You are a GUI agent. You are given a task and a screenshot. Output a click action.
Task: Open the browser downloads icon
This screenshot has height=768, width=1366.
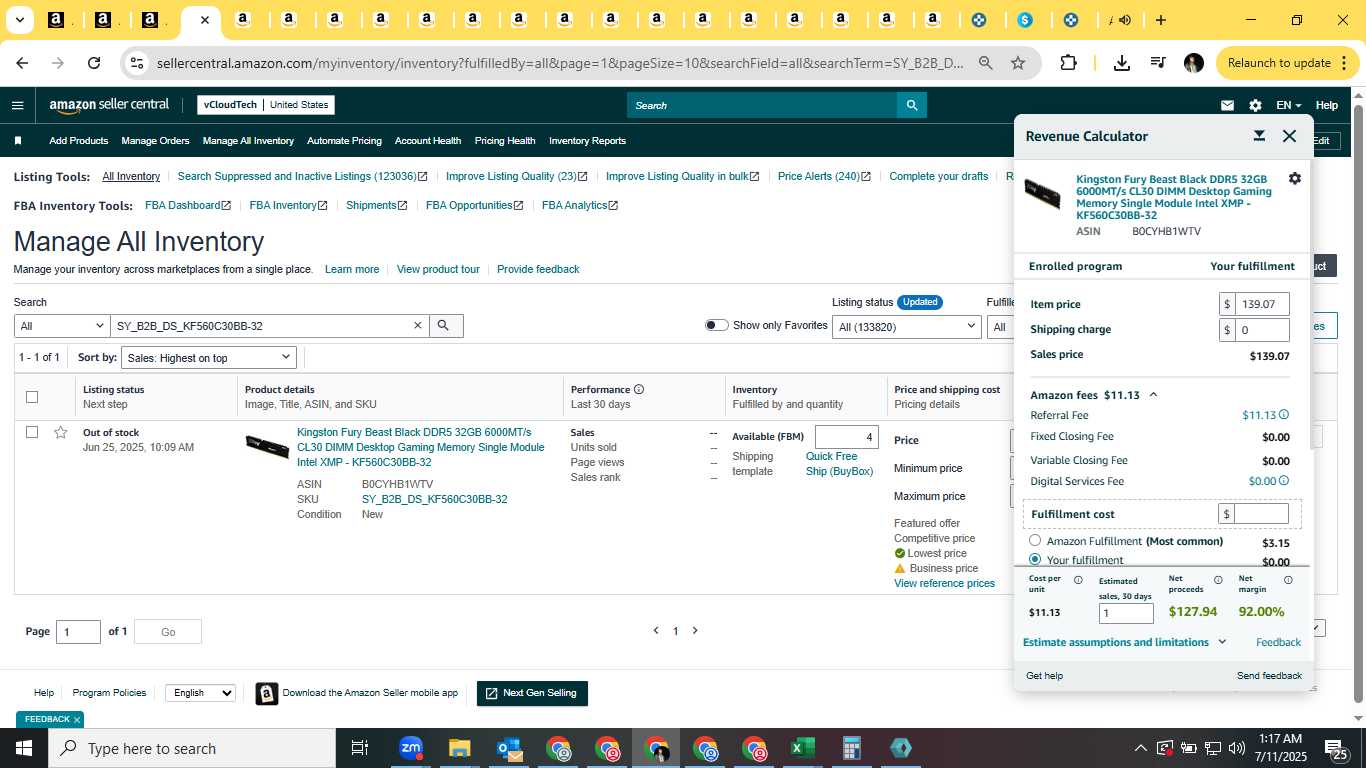point(1121,63)
